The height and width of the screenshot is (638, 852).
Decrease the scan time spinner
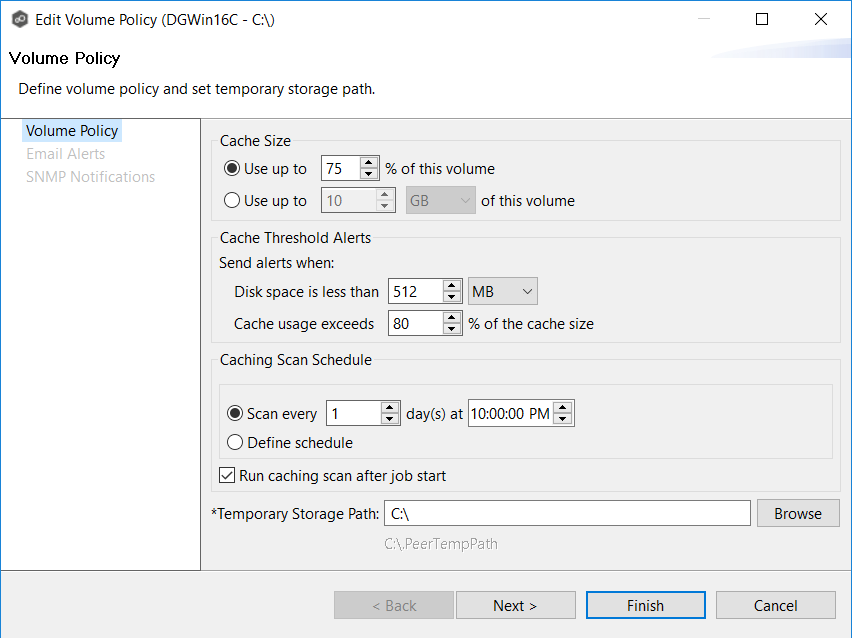[x=564, y=419]
